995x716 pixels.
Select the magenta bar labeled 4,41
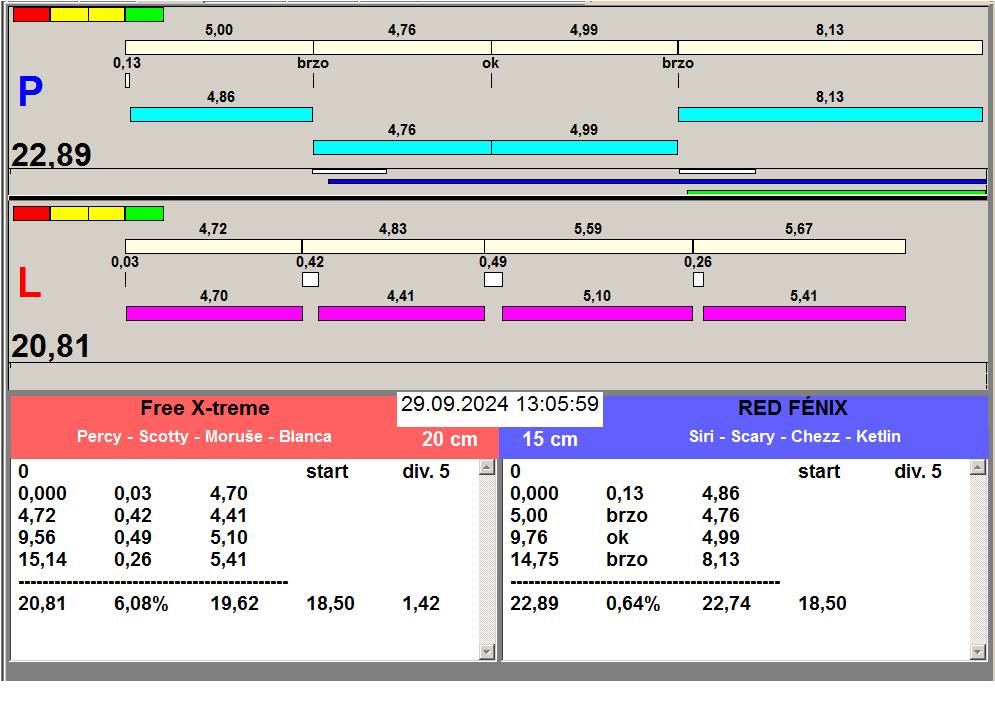tap(401, 314)
